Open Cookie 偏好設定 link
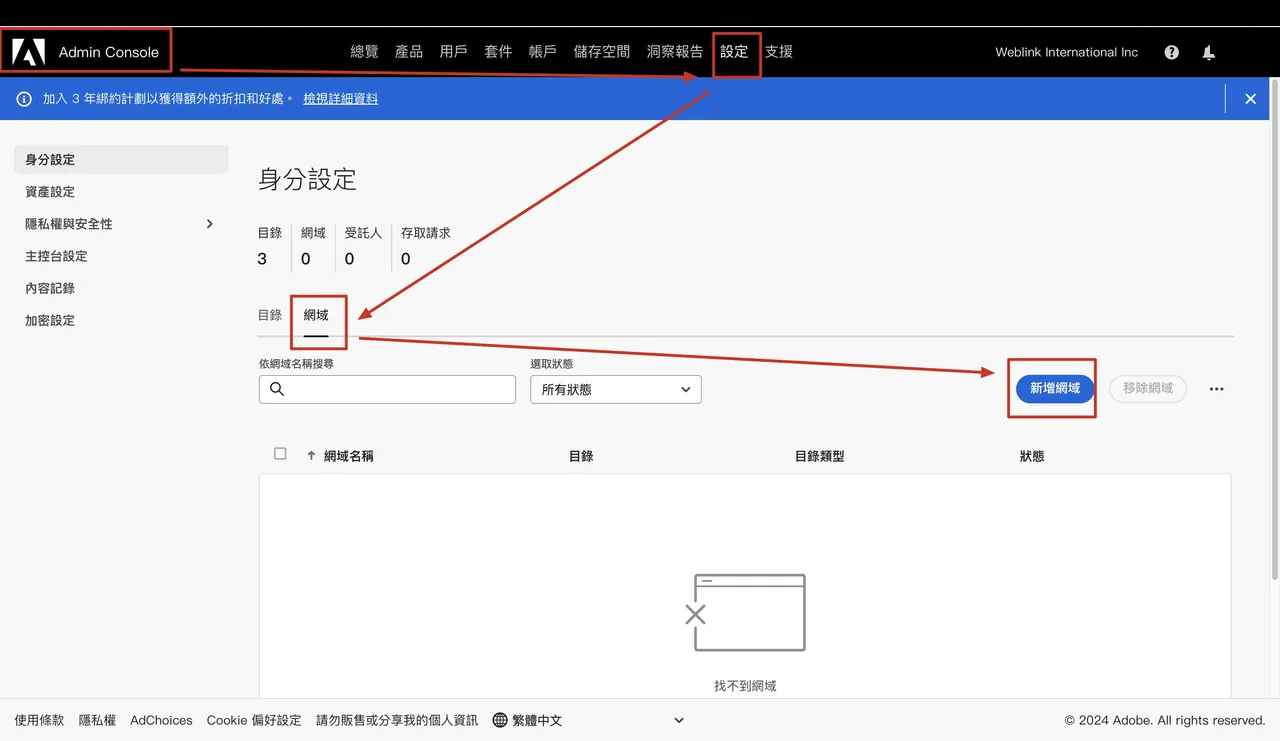Screen dimensions: 1280x741 (254, 720)
